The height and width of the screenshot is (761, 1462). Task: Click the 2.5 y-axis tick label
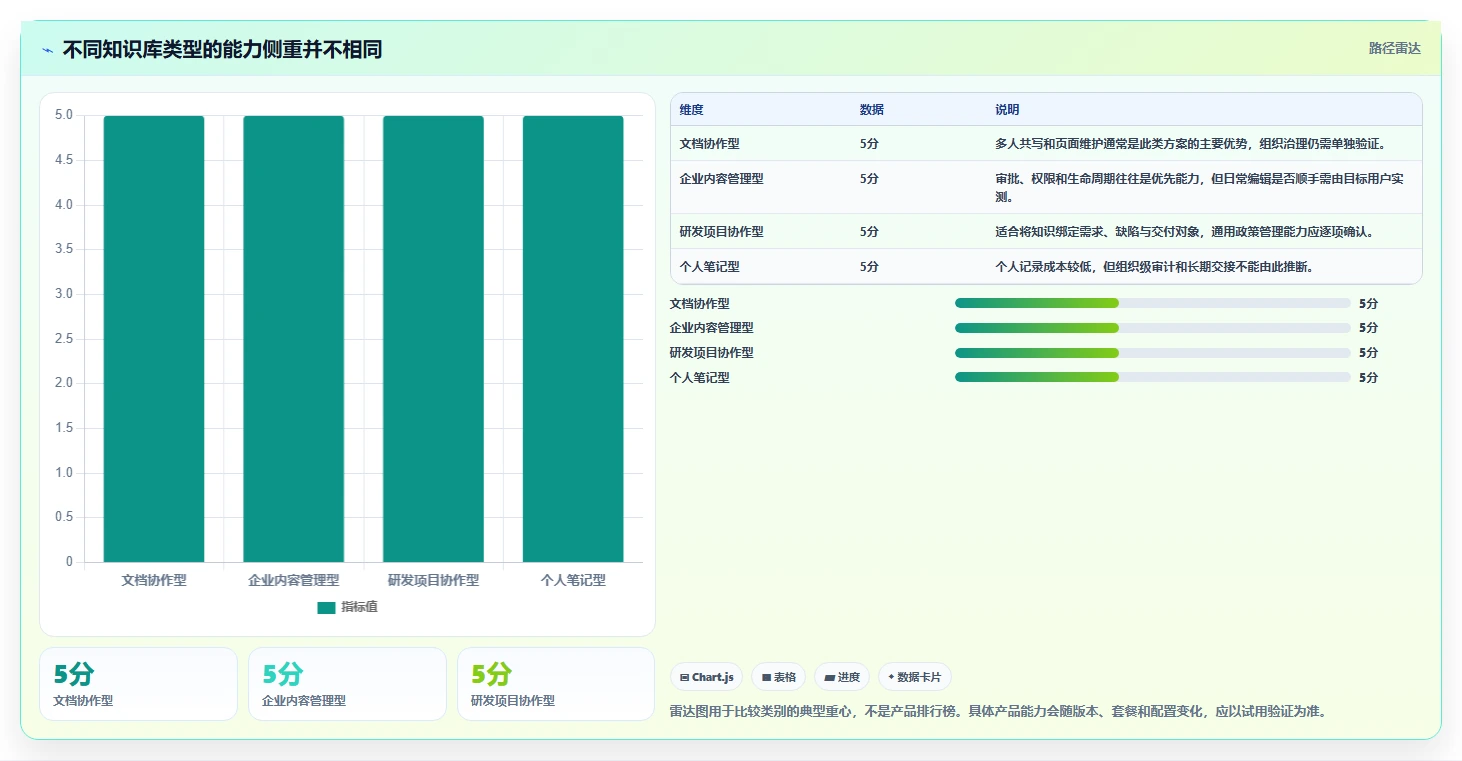63,339
